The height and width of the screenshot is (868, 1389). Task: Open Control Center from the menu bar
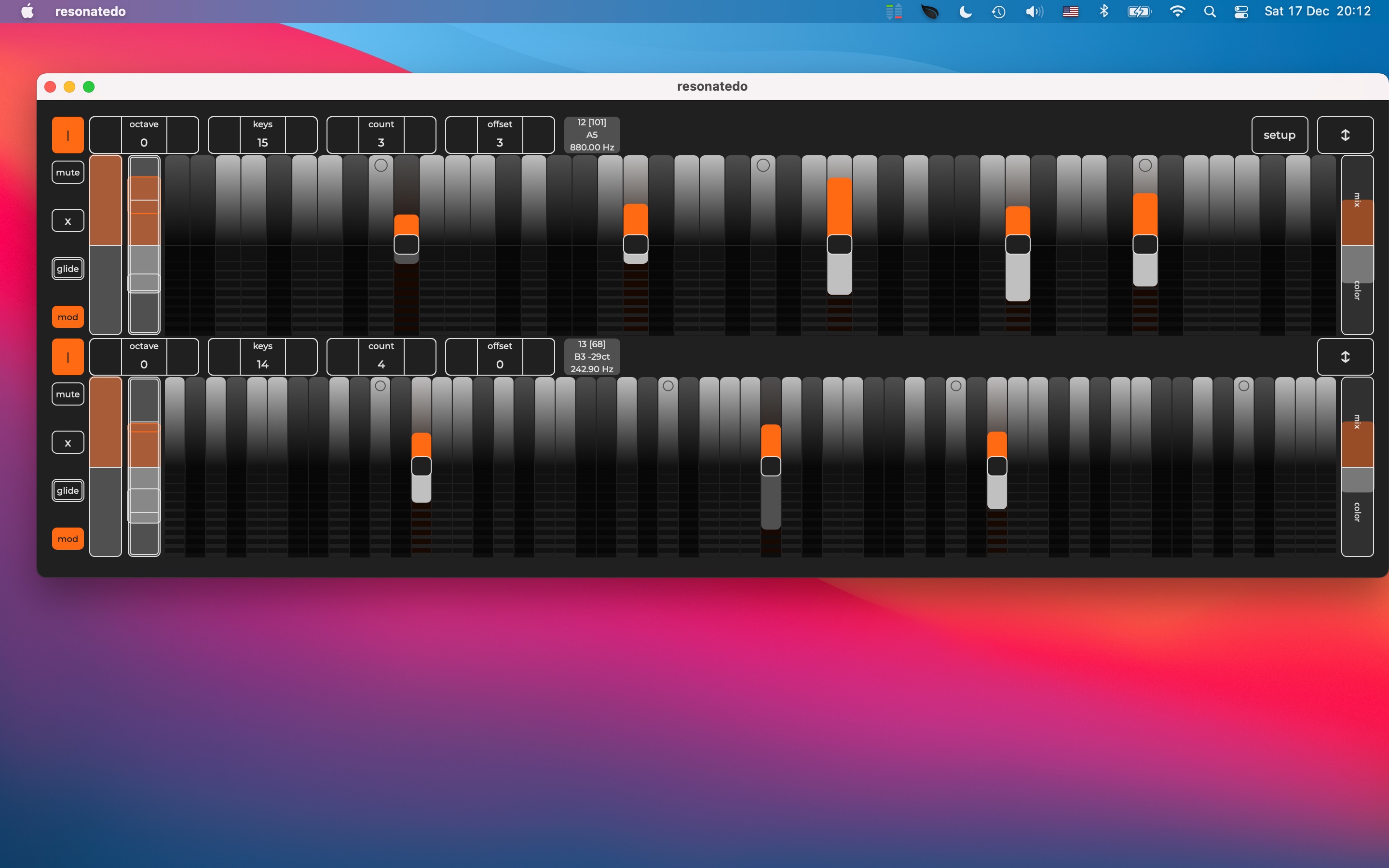click(1241, 12)
